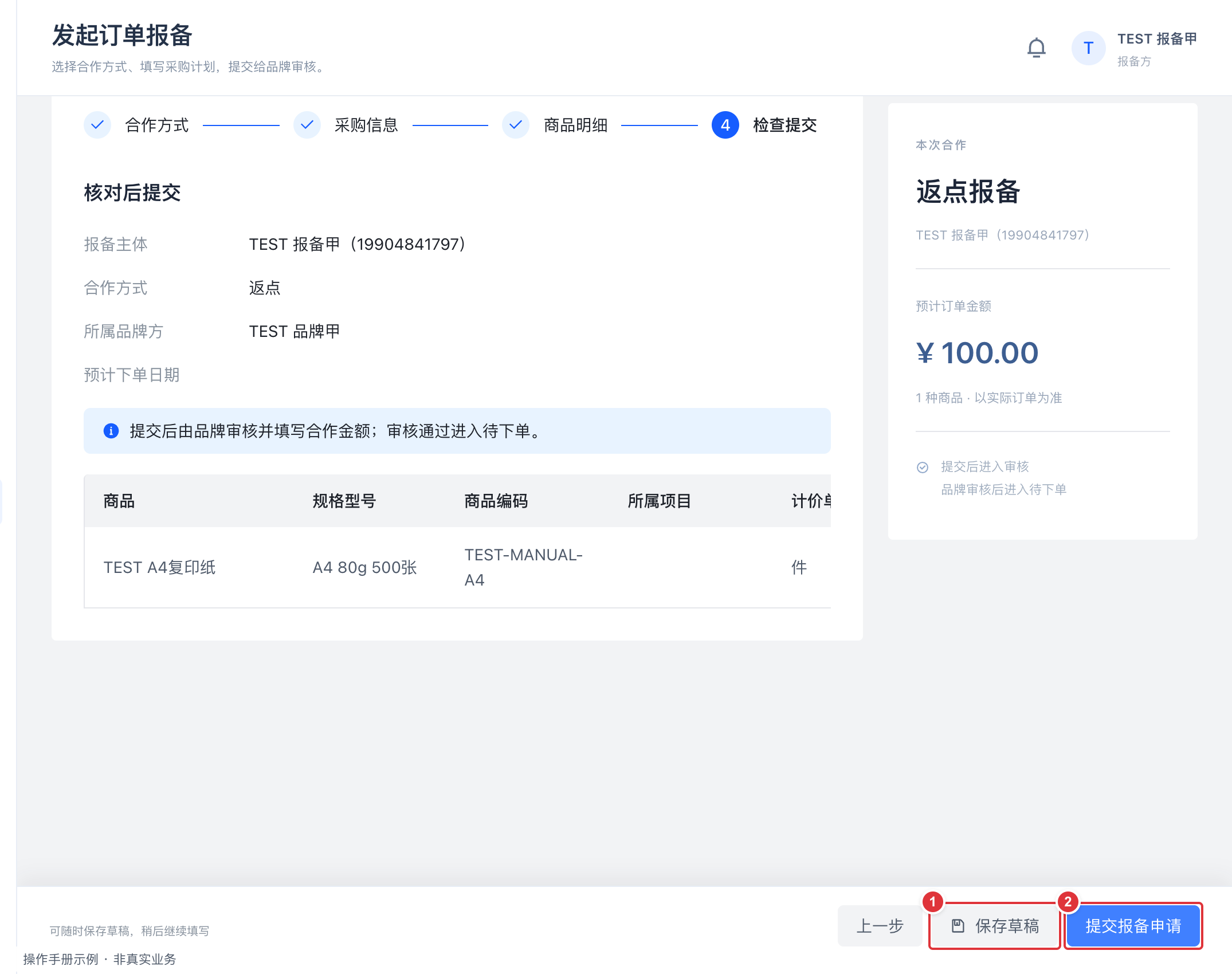Save the draft with 保存草稿

[995, 926]
